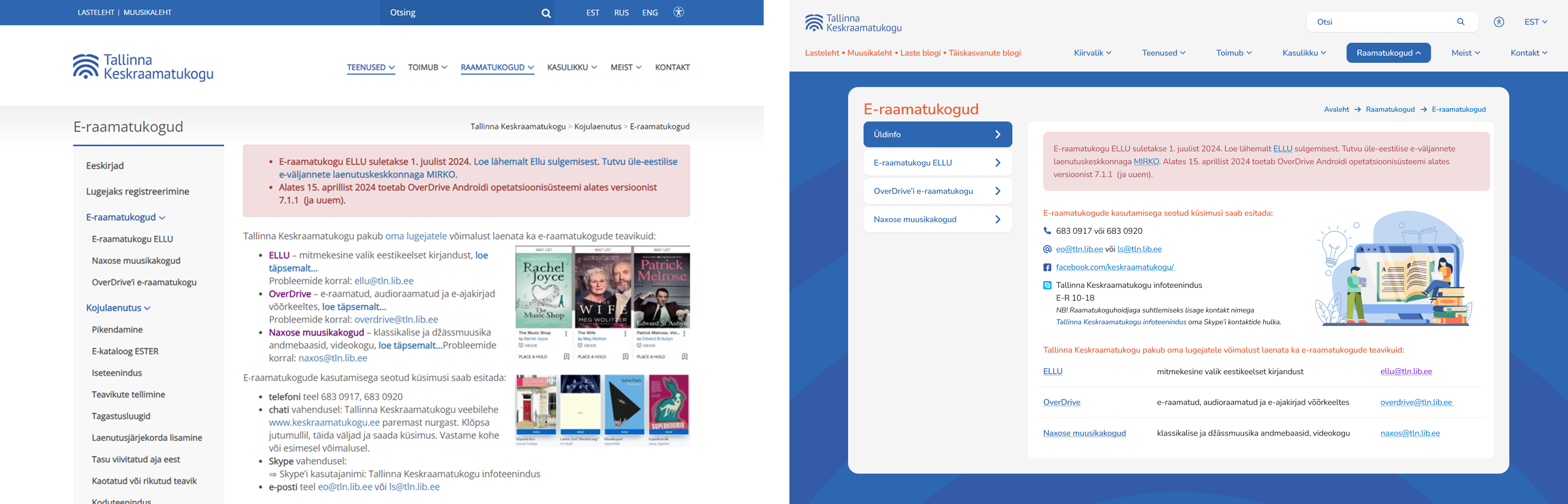Click the Otsi search input field

1382,22
